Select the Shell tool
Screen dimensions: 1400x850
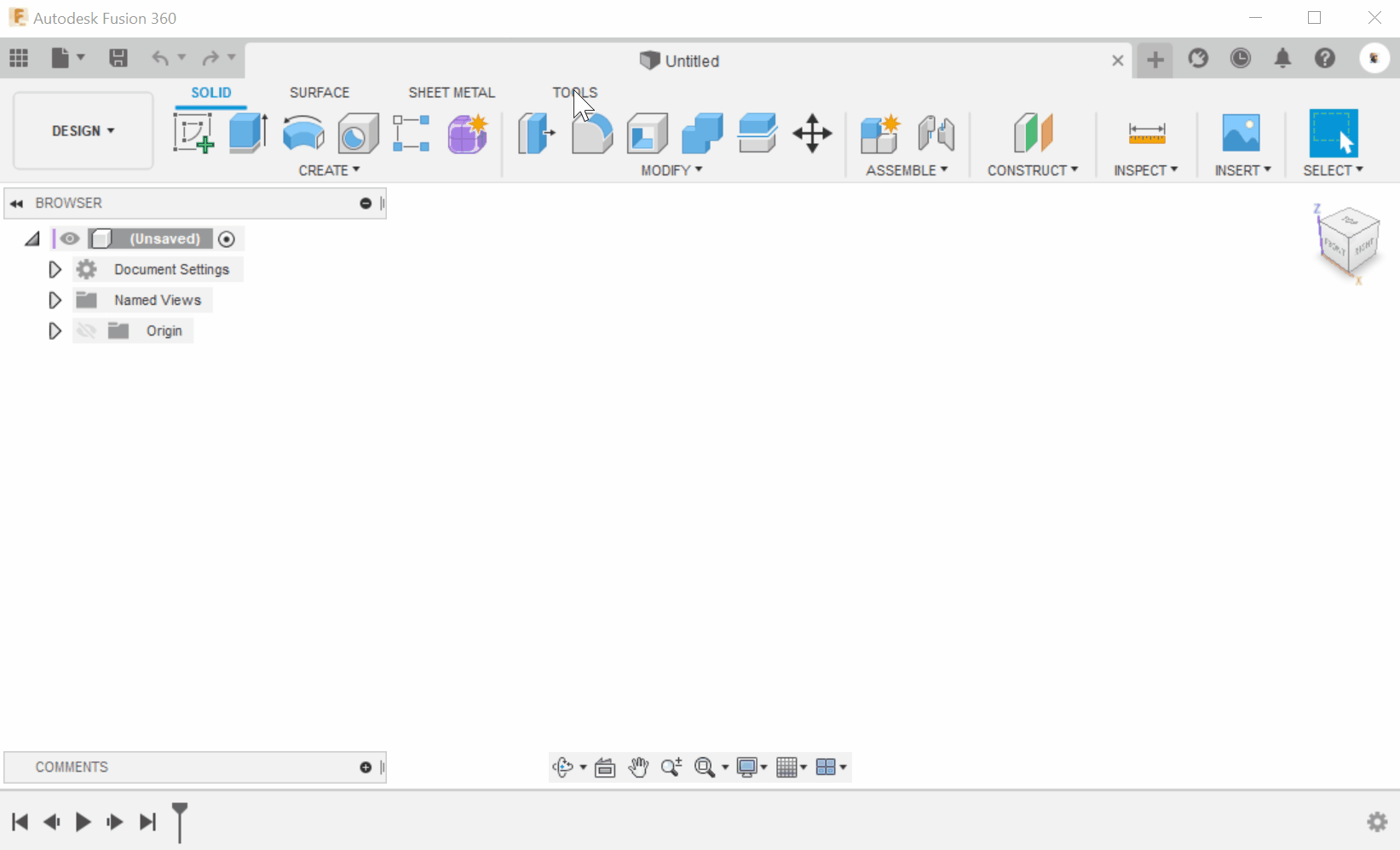648,134
